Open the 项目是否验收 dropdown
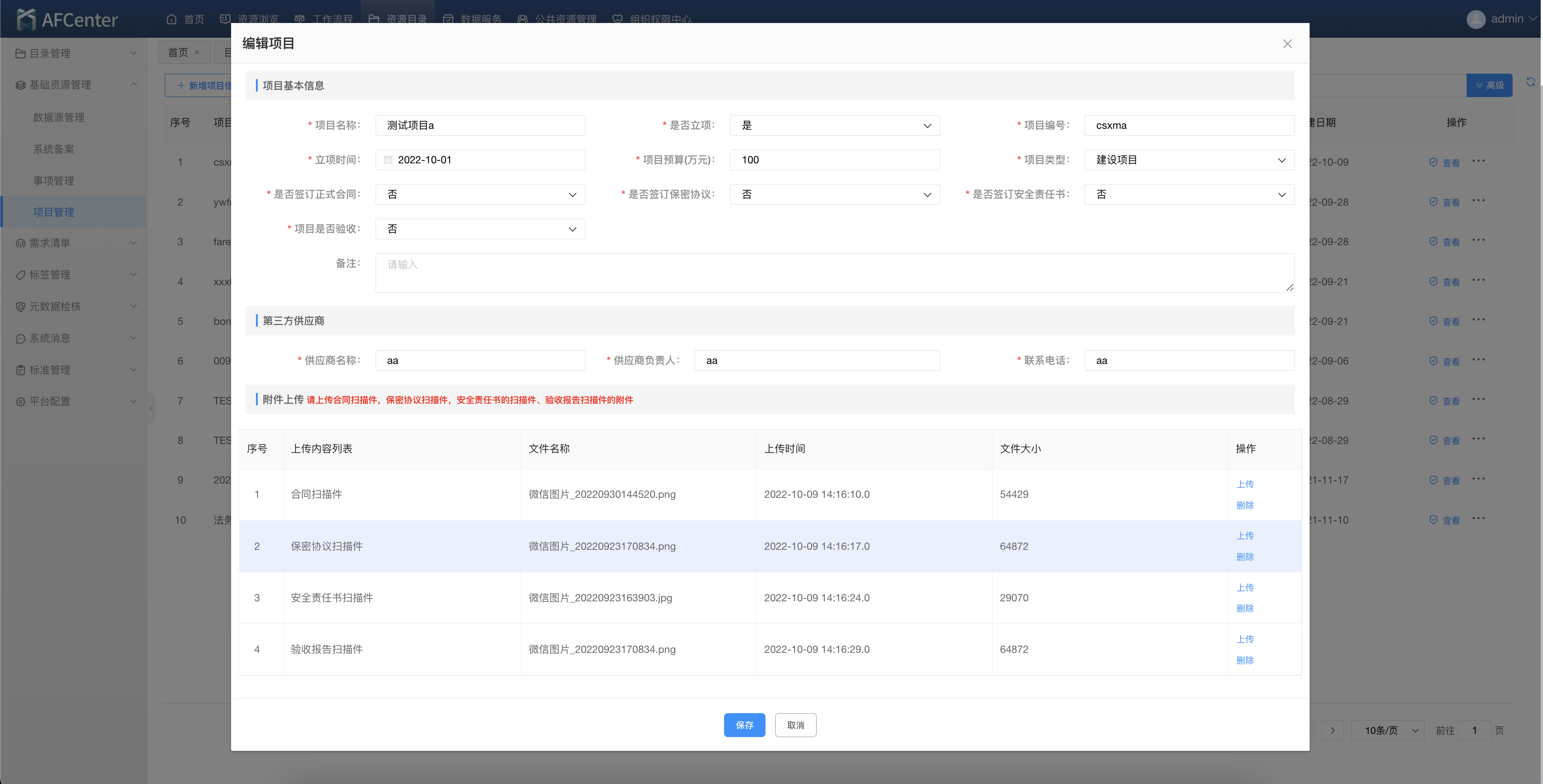 point(480,229)
